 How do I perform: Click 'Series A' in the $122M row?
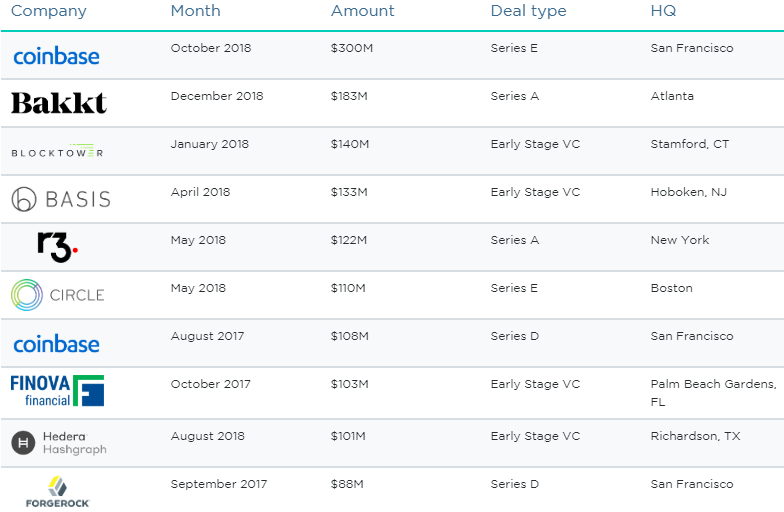point(514,240)
